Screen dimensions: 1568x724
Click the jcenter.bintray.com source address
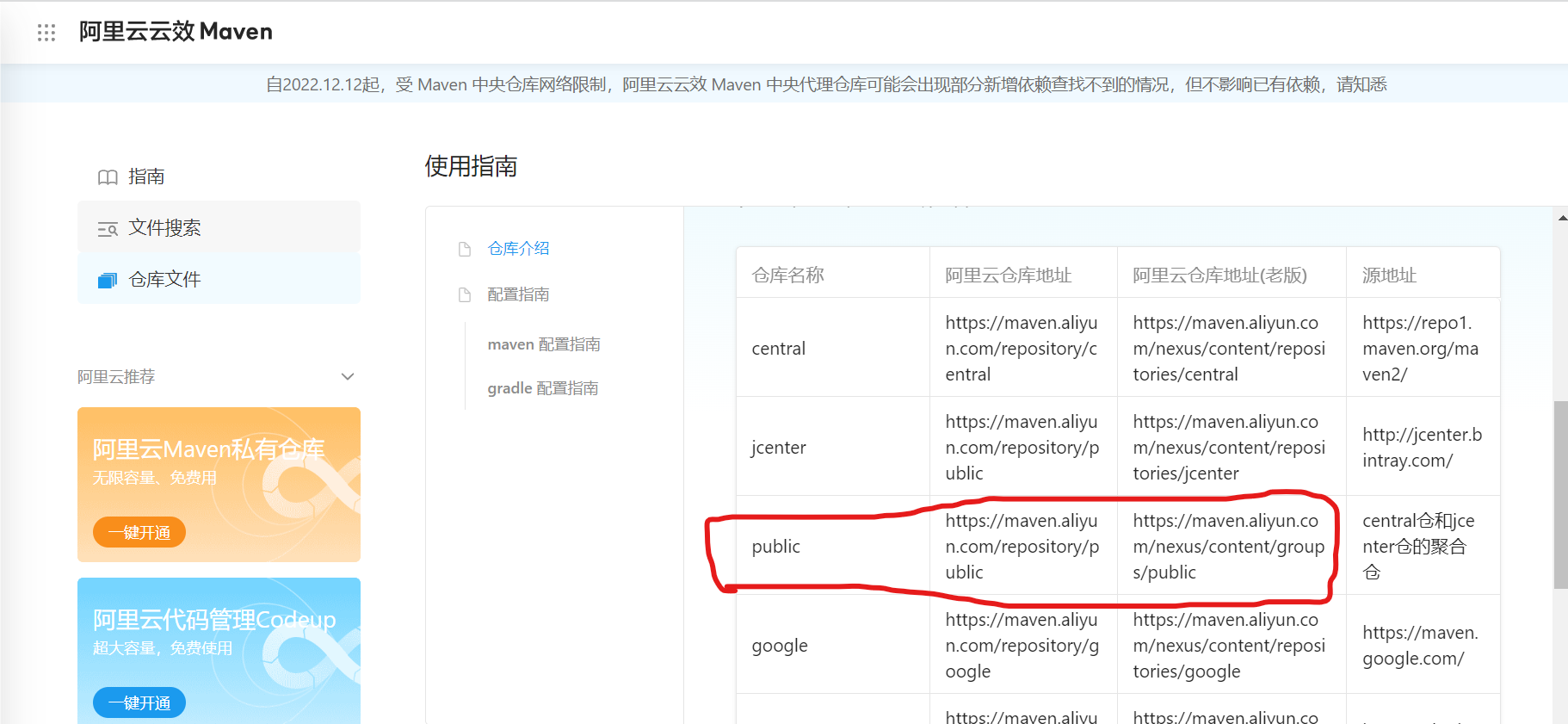pos(1422,448)
